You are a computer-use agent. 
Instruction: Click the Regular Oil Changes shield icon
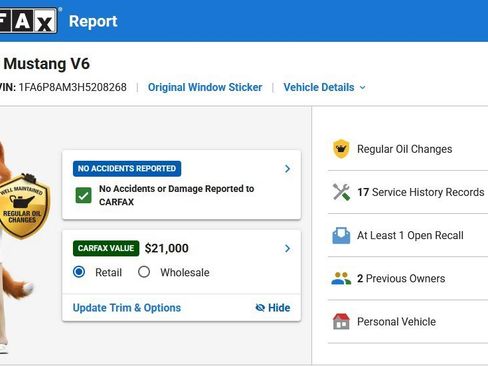point(341,149)
